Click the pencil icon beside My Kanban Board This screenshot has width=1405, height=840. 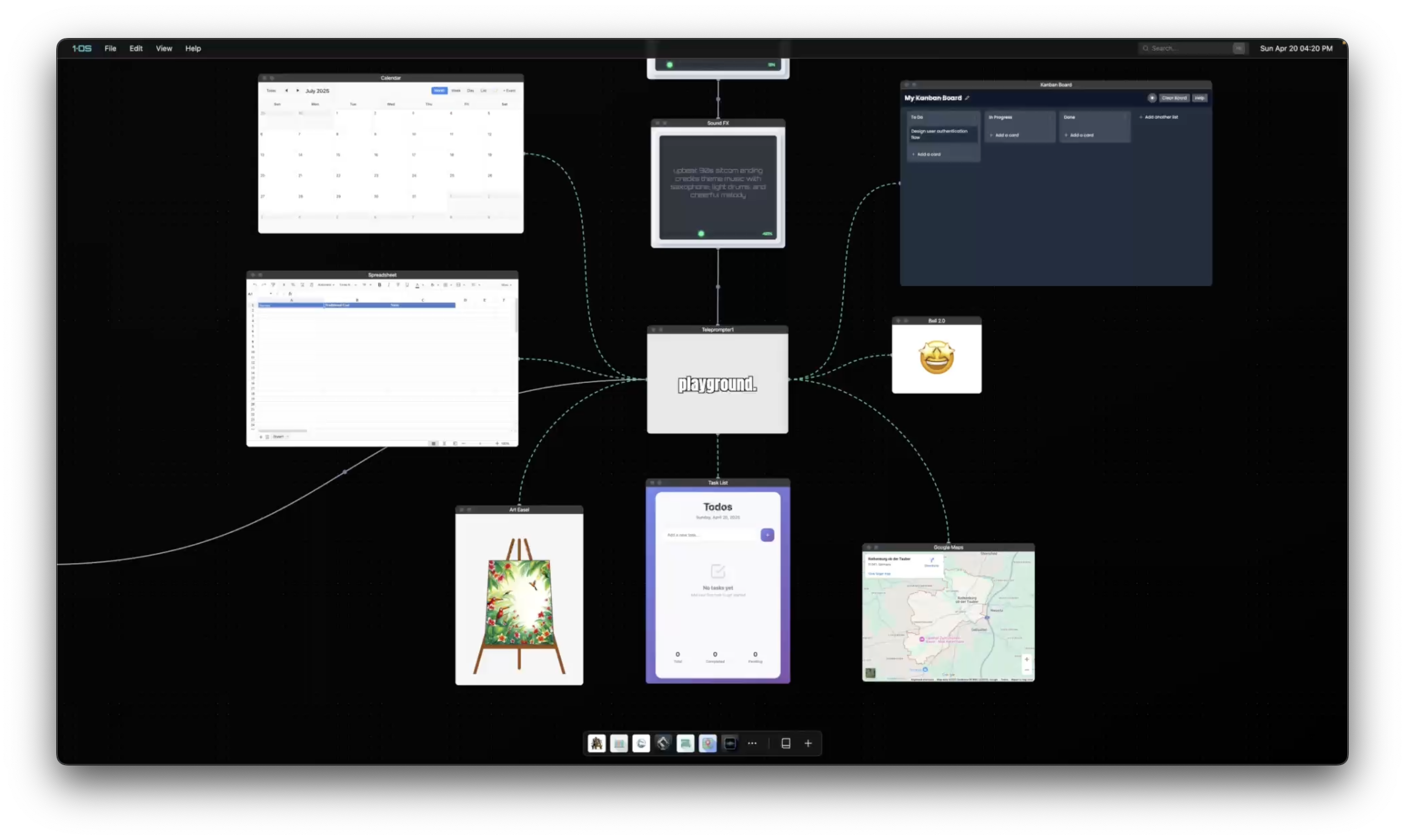pos(968,98)
